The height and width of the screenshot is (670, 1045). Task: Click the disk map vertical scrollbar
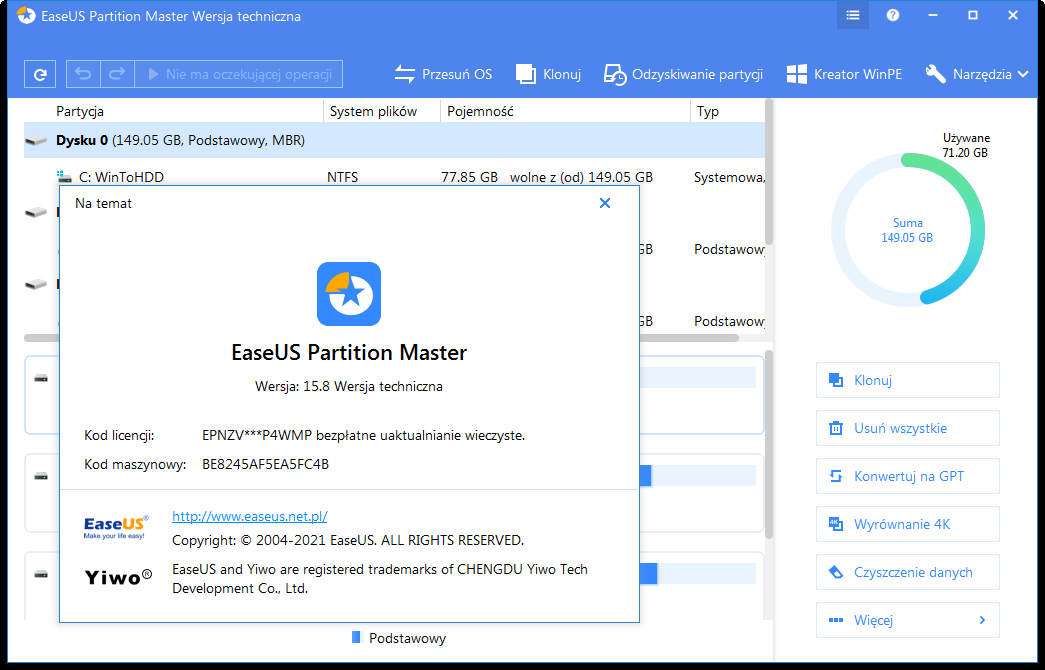pyautogui.click(x=769, y=445)
